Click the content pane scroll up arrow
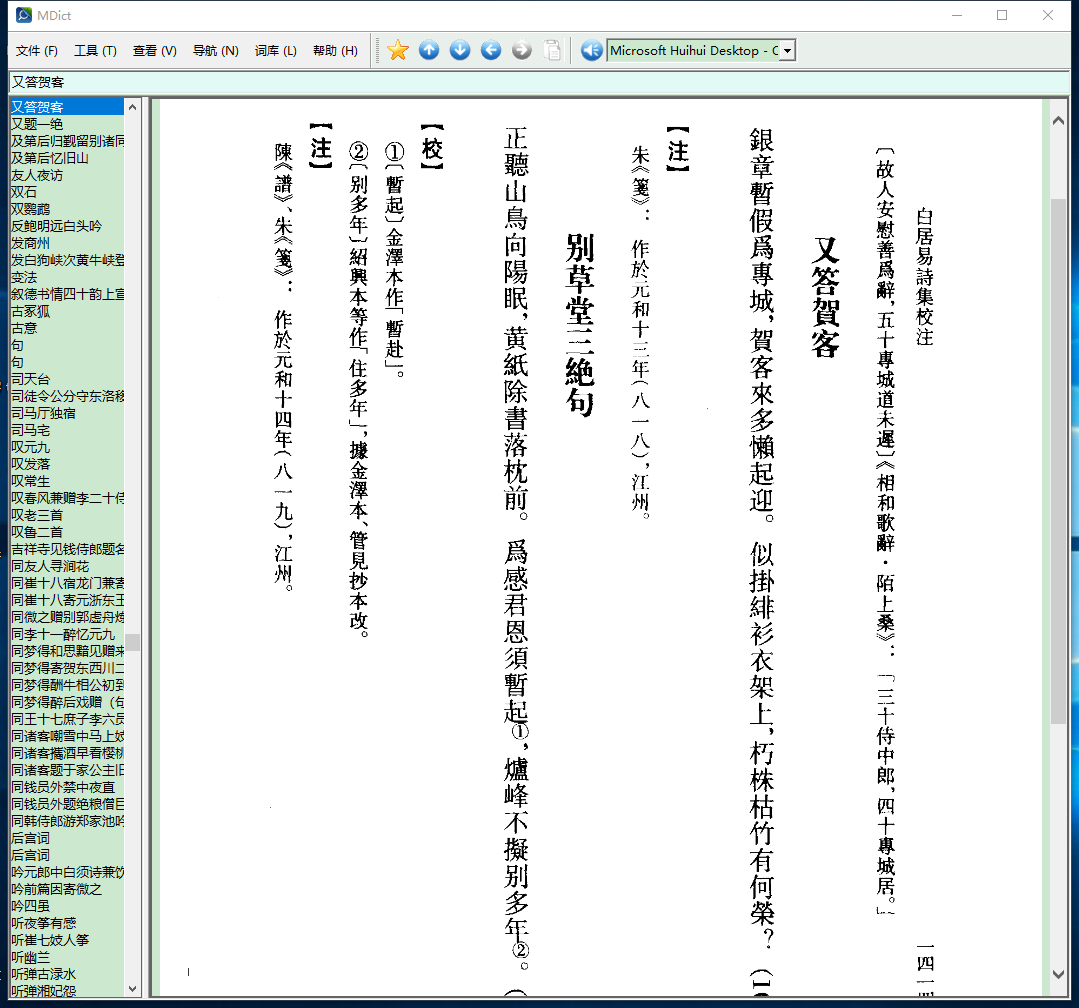The width and height of the screenshot is (1079, 1008). pyautogui.click(x=1058, y=121)
